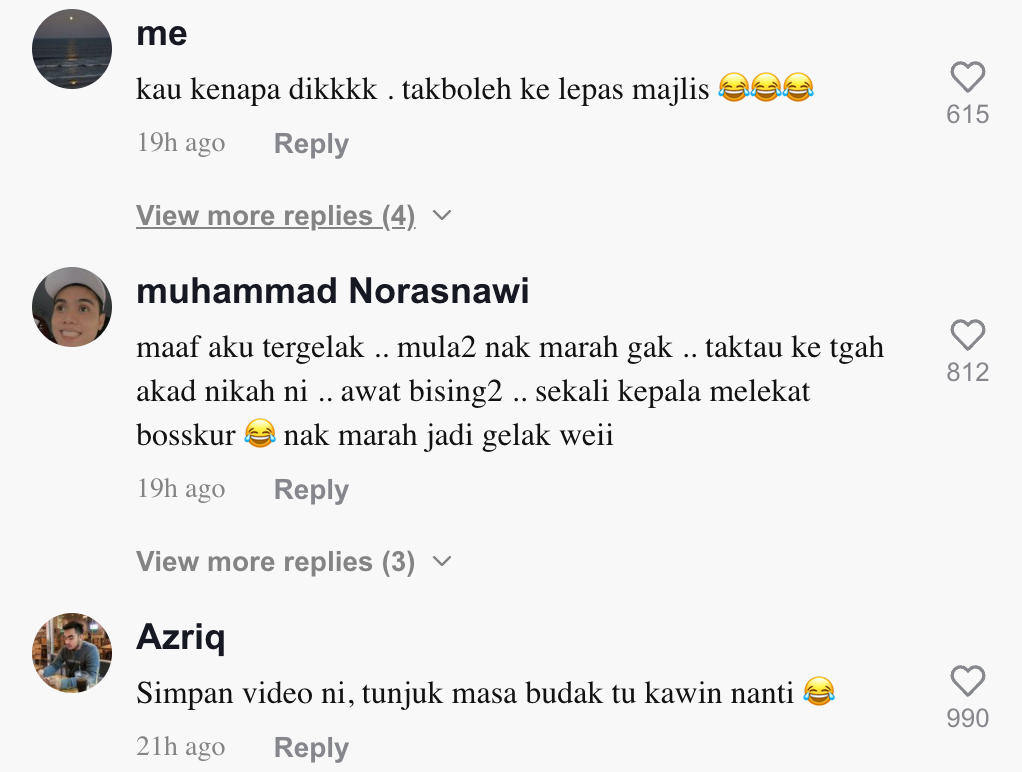
Task: Open profile picture of user 'me'
Action: pos(72,49)
